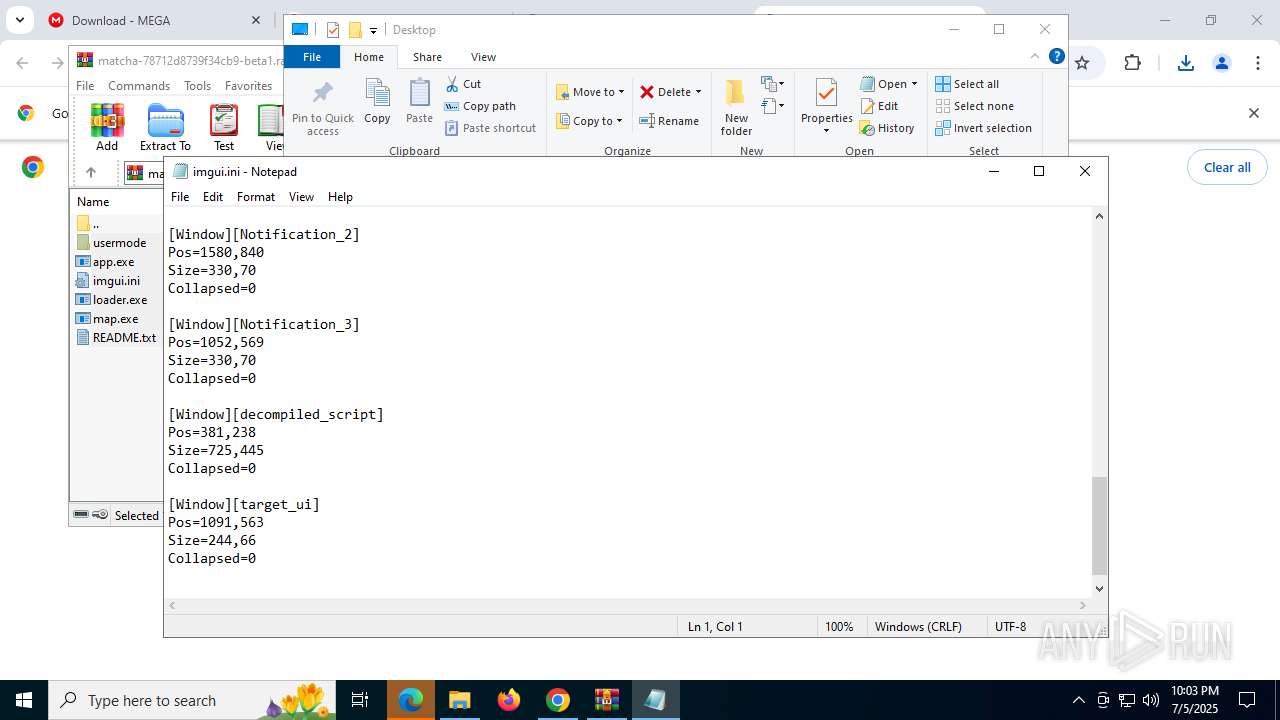Image resolution: width=1280 pixels, height=720 pixels.
Task: Close the Download - MEGA tab
Action: click(x=256, y=20)
